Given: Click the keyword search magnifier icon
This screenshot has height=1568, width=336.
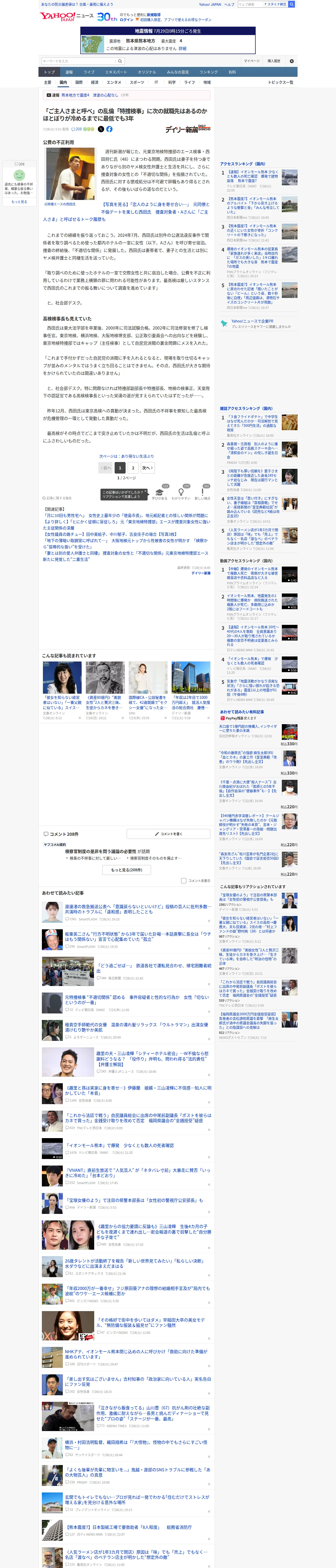Looking at the screenshot, I should pyautogui.click(x=120, y=61).
